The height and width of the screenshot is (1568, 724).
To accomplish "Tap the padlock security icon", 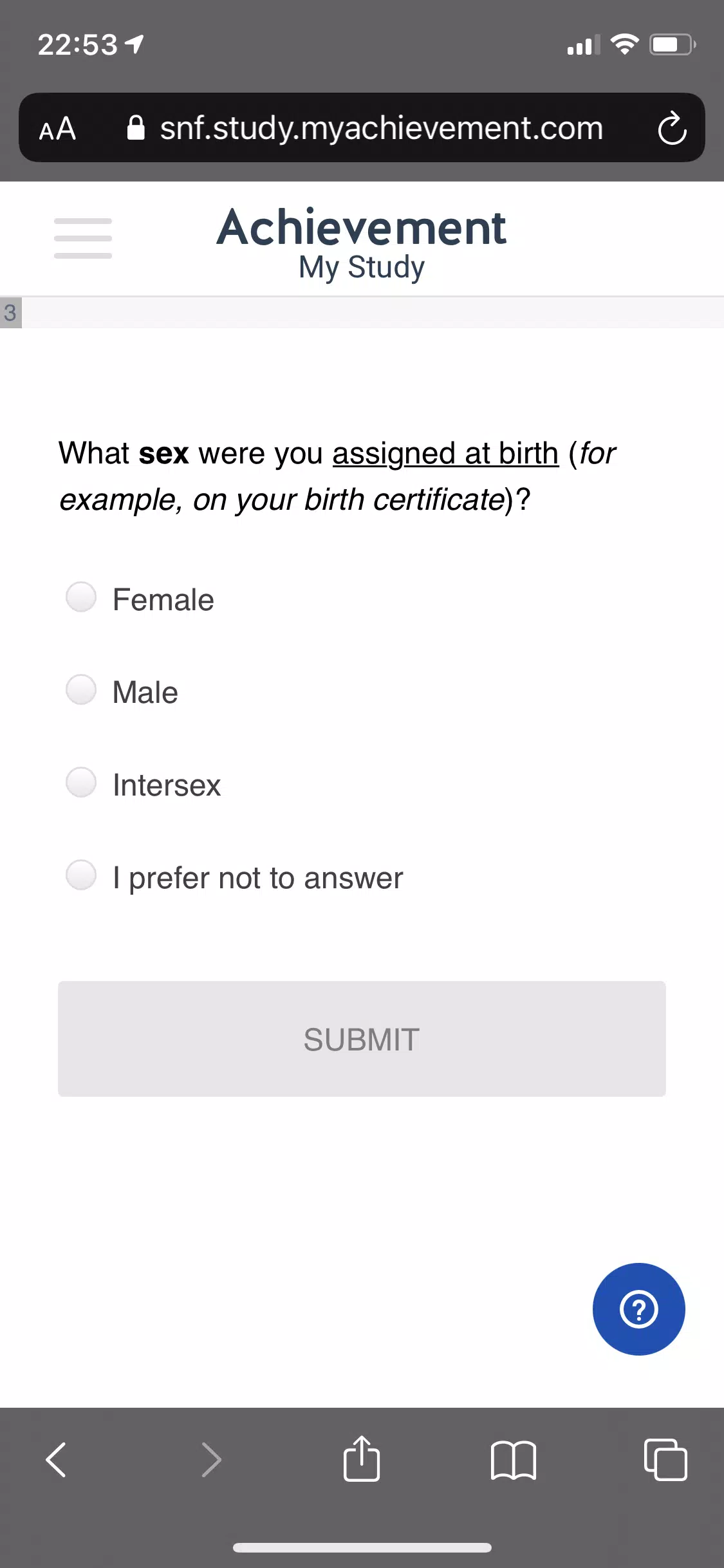I will point(136,127).
